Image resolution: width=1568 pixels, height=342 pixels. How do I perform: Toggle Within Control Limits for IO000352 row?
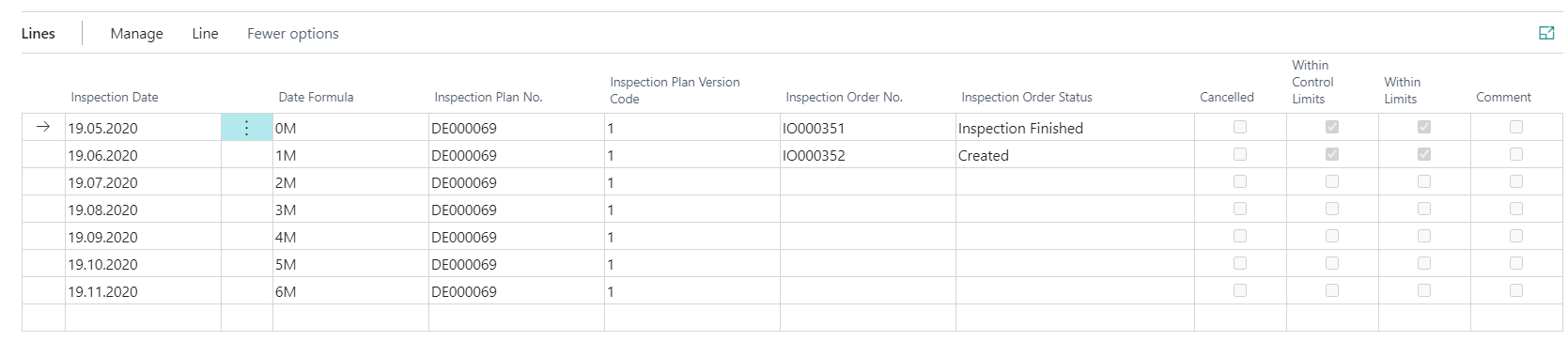(x=1332, y=154)
